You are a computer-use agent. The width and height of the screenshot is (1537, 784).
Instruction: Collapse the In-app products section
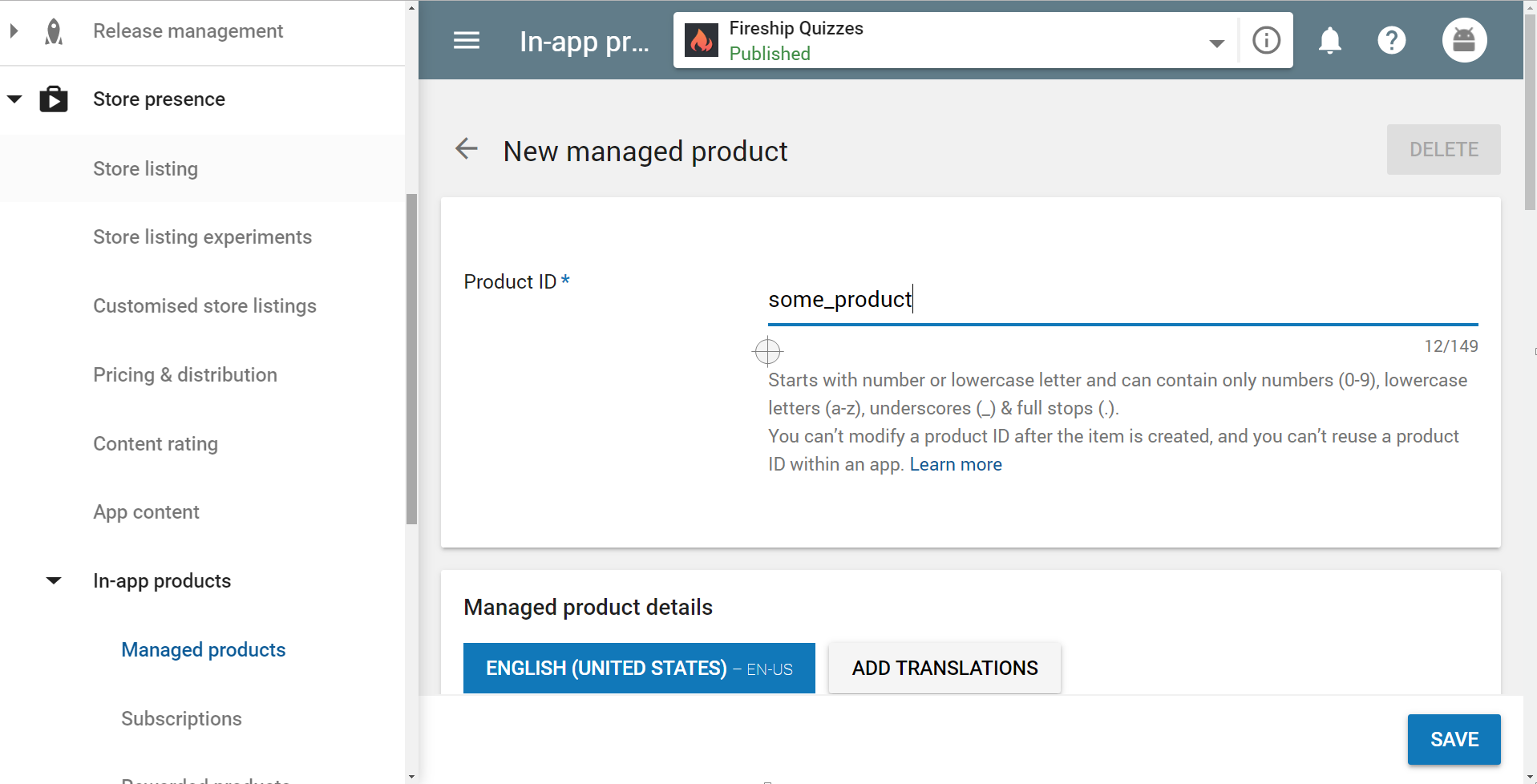[x=52, y=580]
